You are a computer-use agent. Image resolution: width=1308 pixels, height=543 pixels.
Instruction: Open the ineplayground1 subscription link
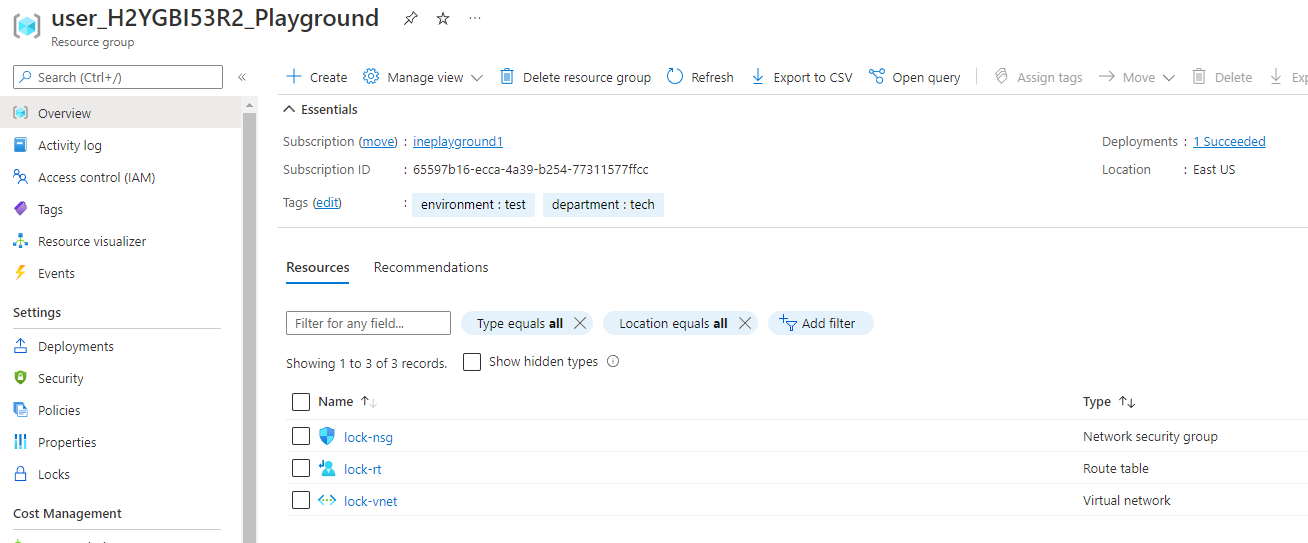[x=458, y=142]
